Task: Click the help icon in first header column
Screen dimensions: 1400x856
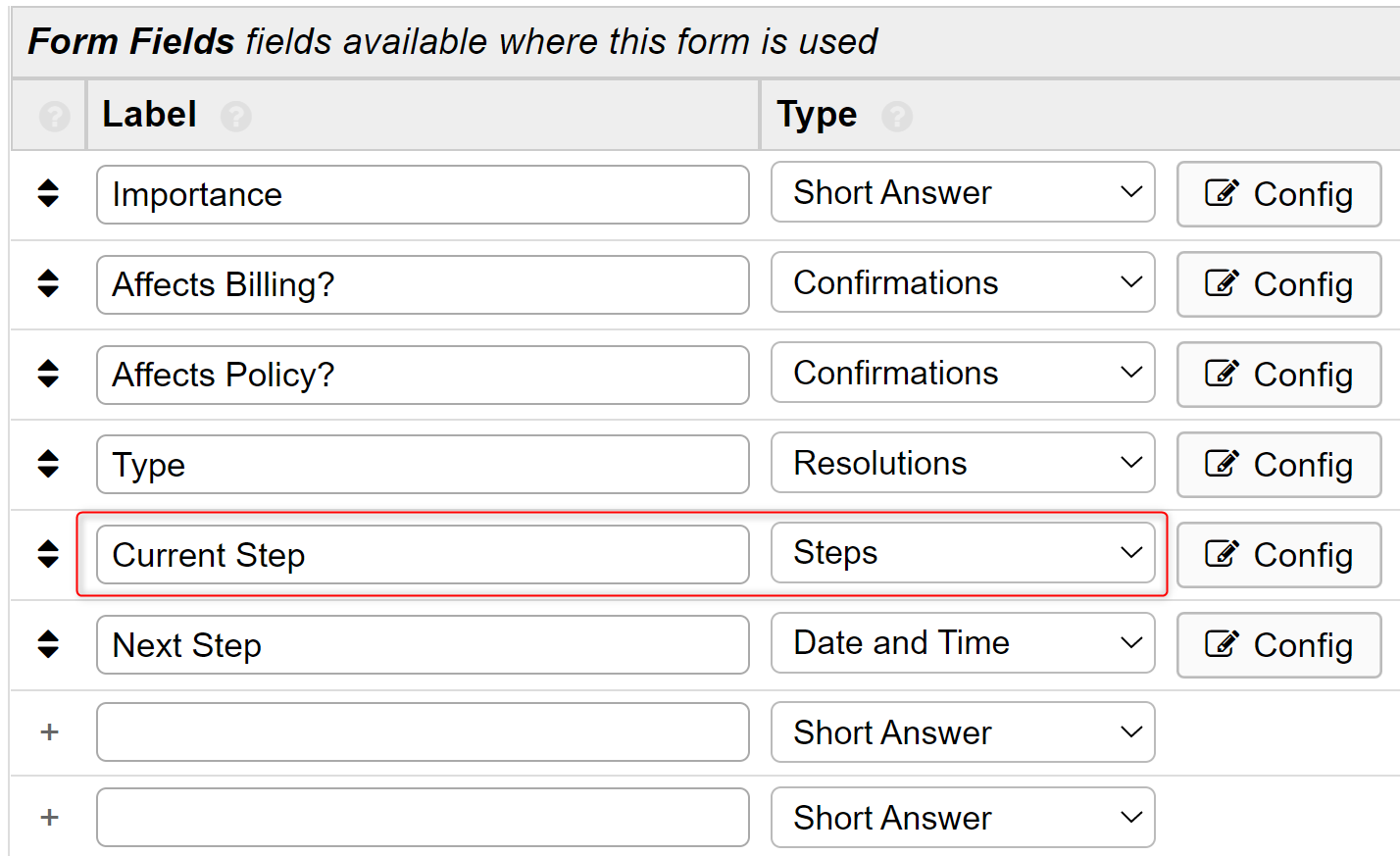Action: 54,117
